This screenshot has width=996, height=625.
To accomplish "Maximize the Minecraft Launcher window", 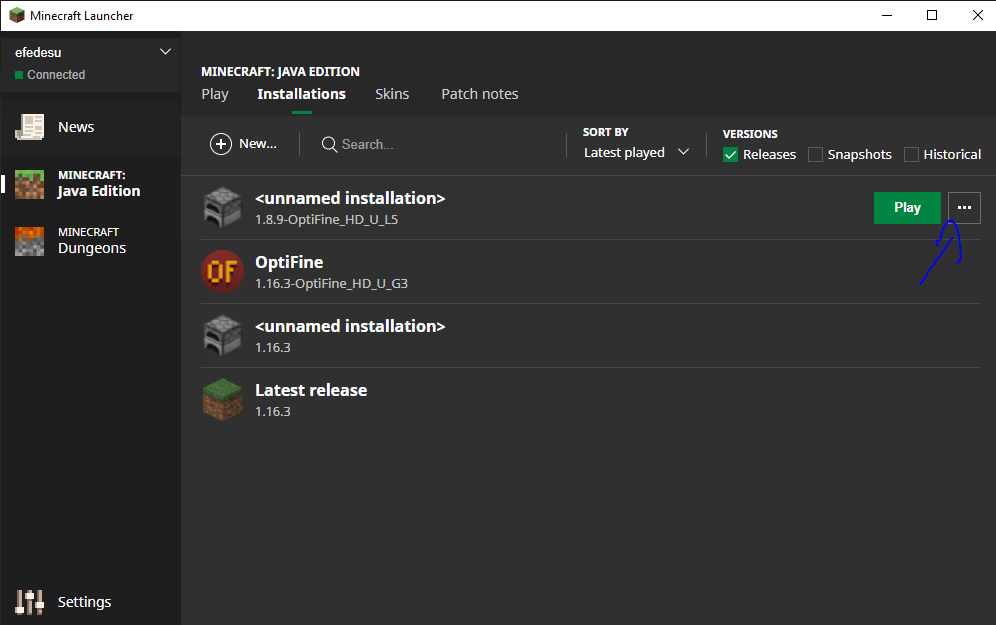I will (932, 15).
